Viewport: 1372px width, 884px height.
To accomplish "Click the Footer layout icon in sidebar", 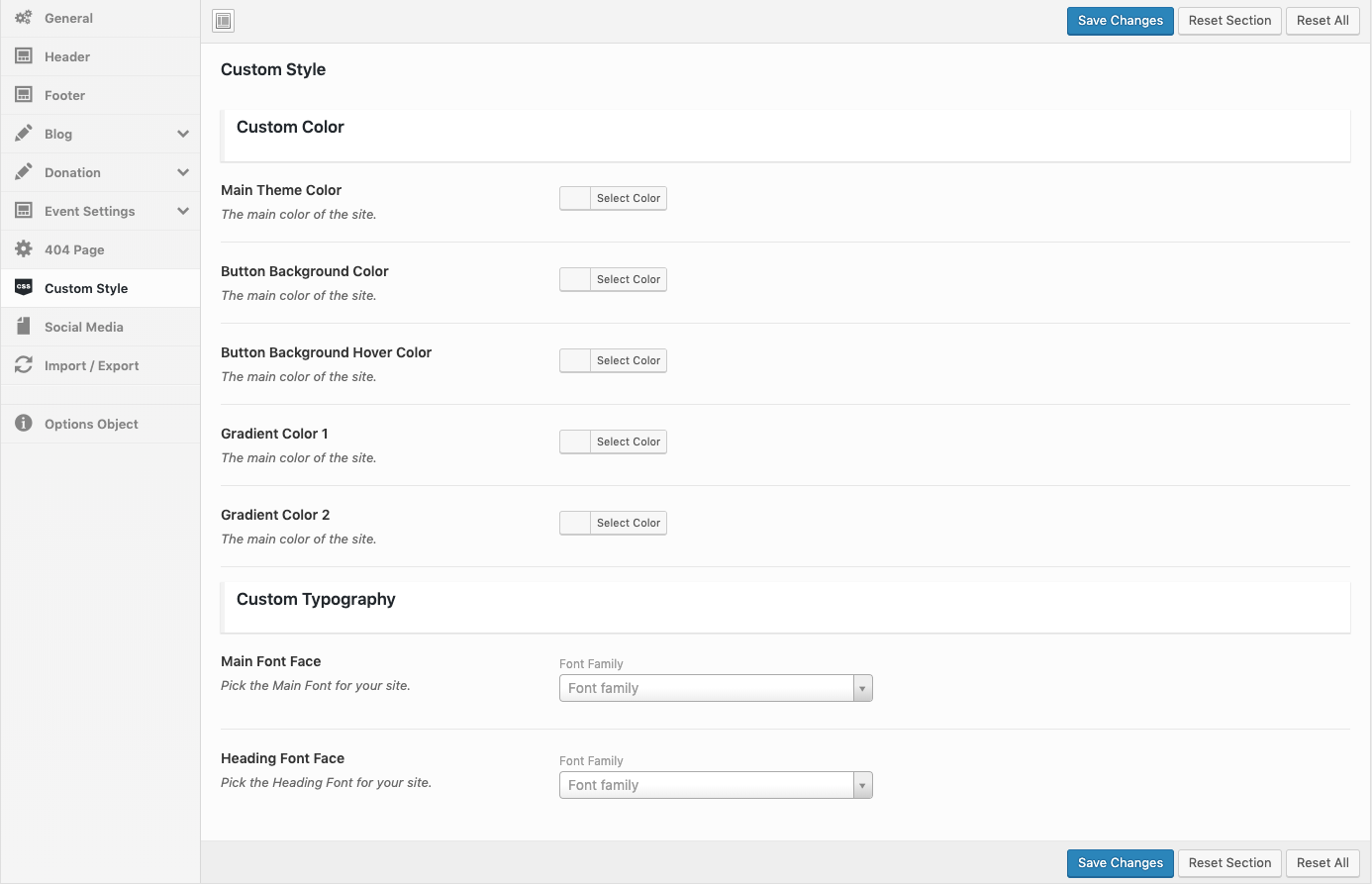I will [24, 95].
